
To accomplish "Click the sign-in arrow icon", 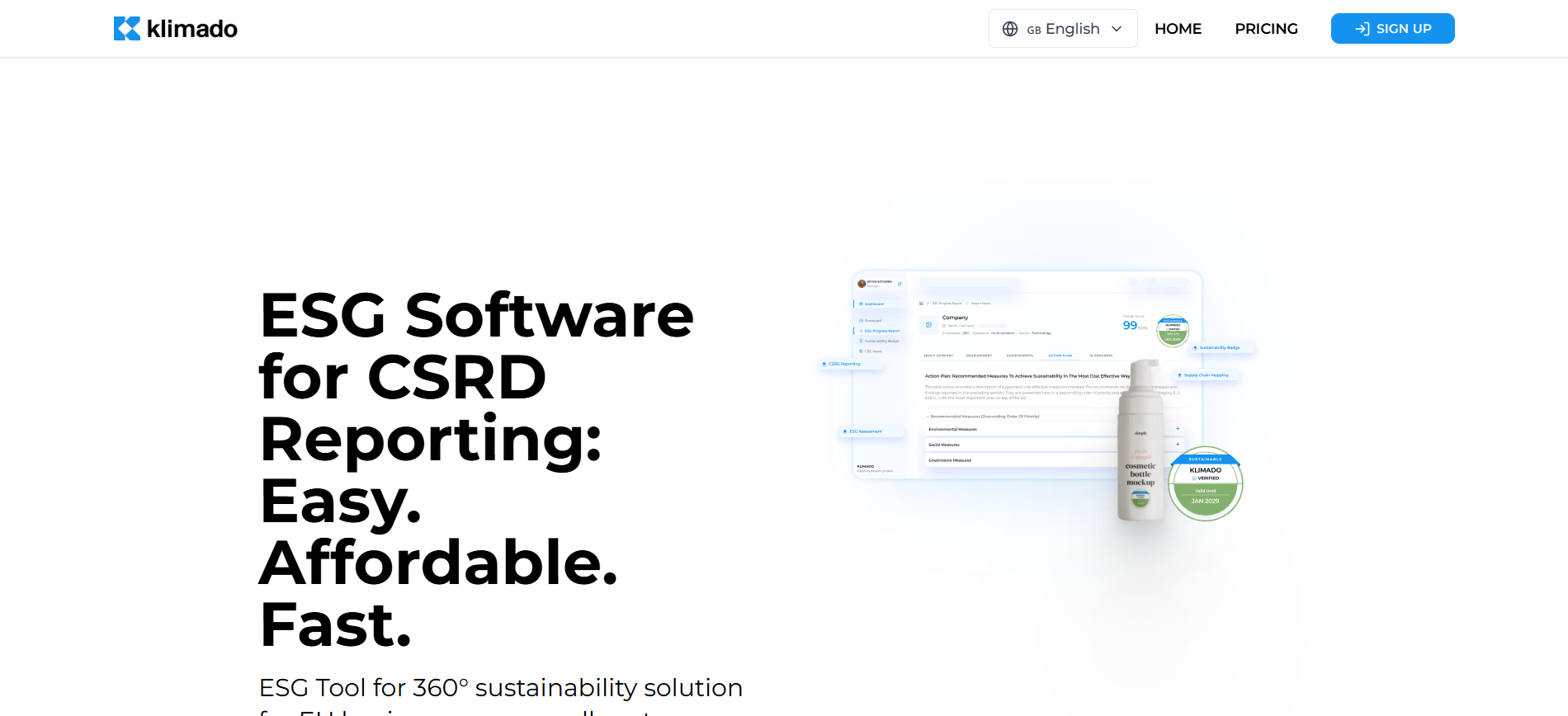I will [1363, 29].
